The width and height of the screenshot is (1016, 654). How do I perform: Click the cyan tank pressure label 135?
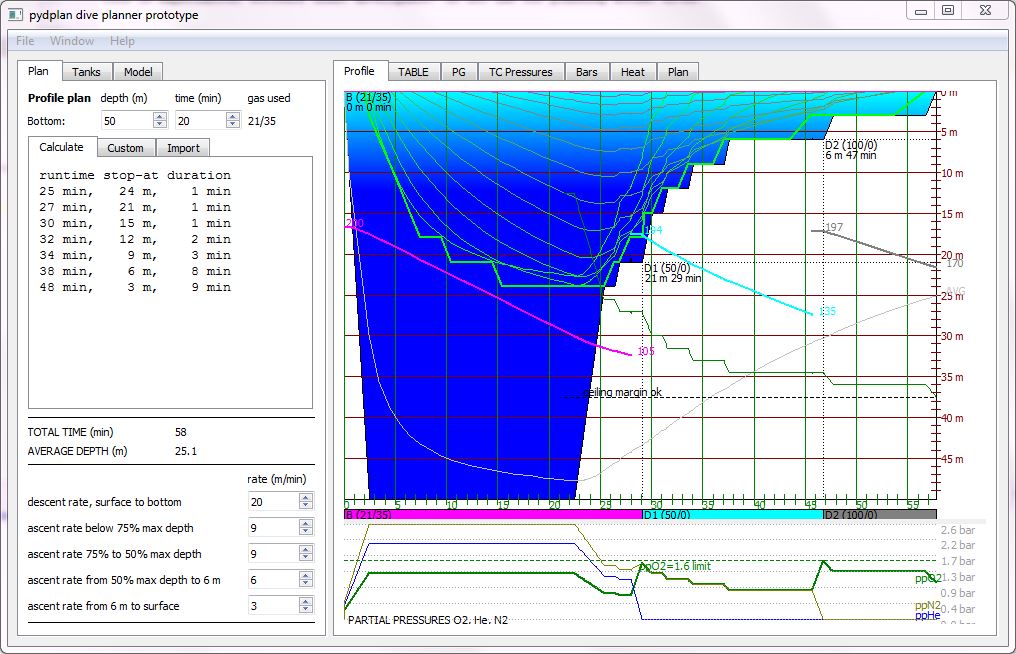coord(827,312)
